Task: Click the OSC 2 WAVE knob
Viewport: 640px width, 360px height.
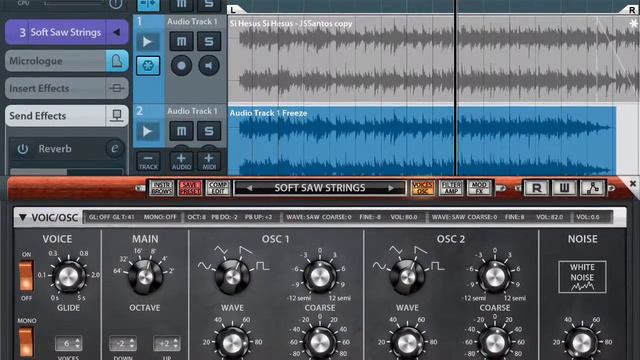Action: point(407,278)
